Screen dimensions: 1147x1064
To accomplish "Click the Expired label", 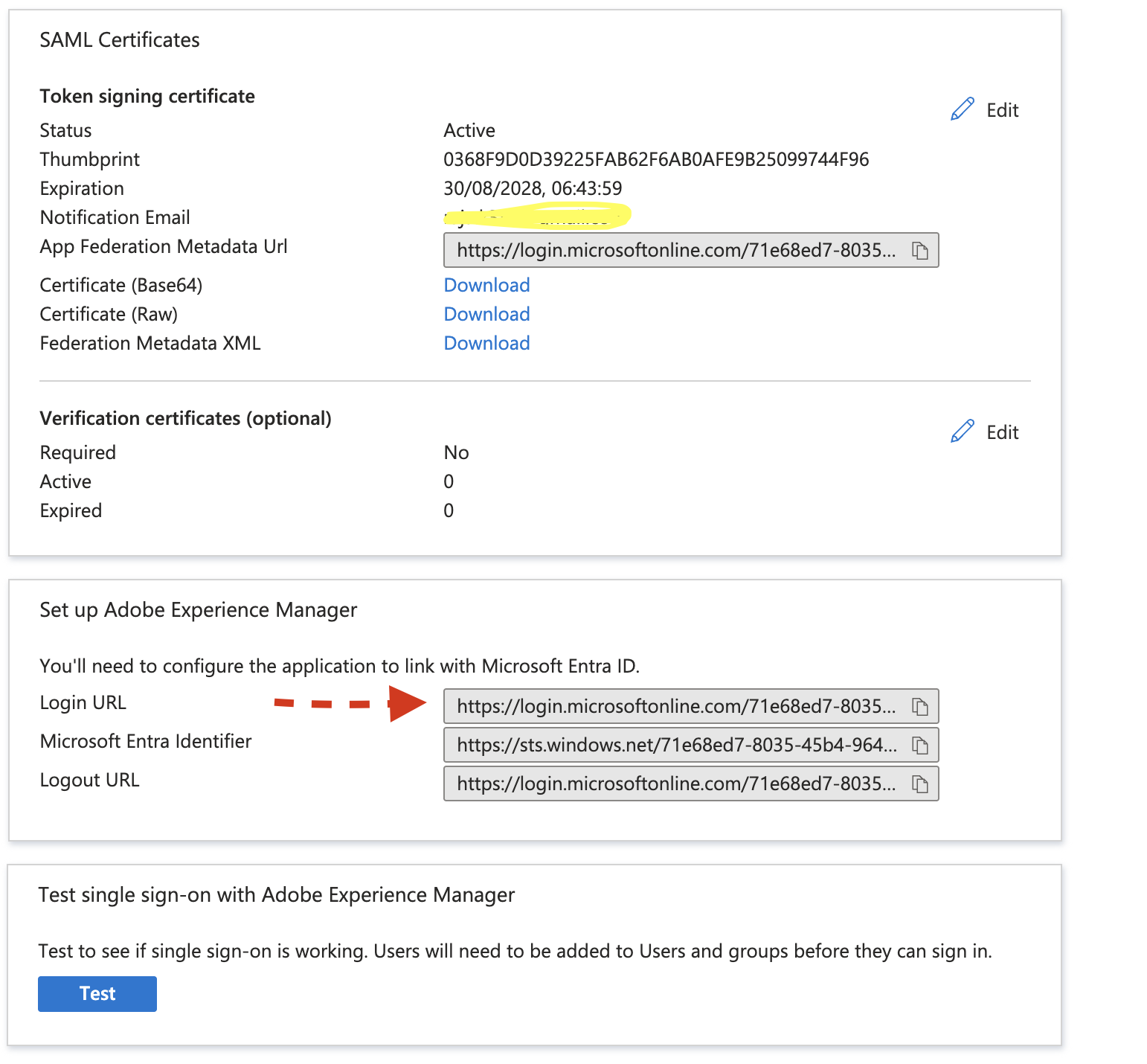I will [71, 510].
